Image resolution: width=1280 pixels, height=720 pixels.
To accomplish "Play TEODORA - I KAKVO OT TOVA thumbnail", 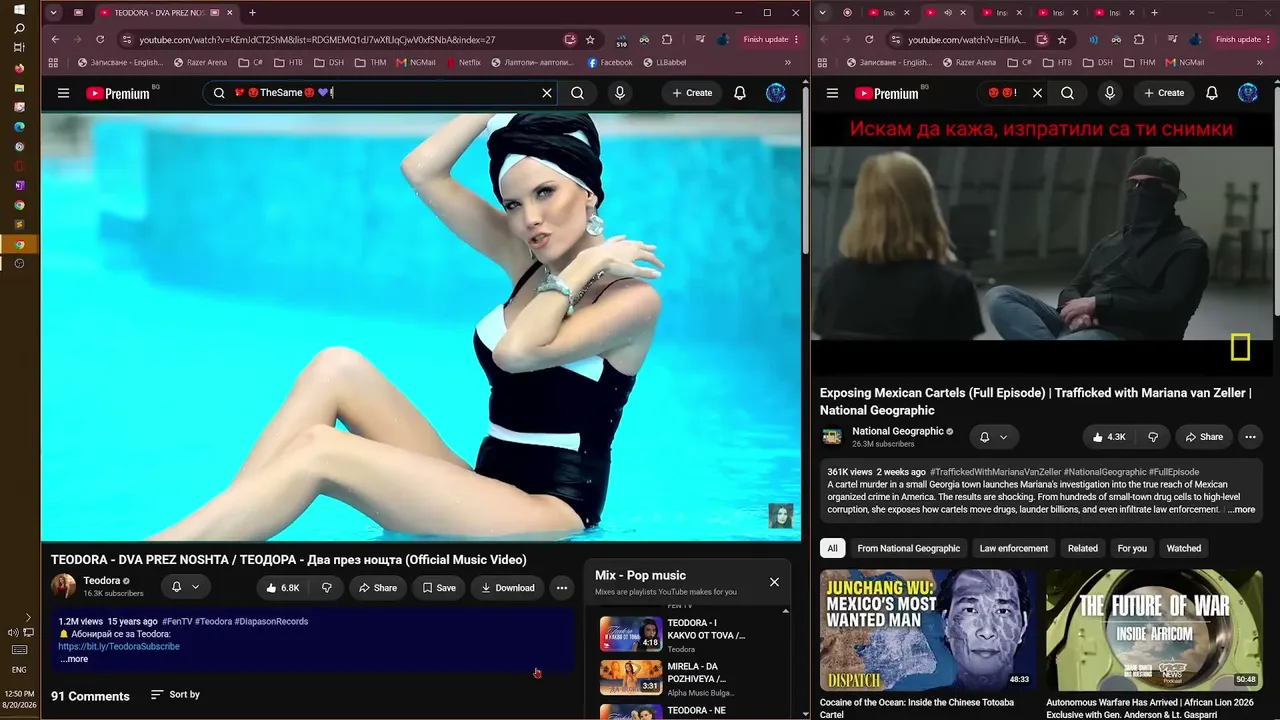I will [x=631, y=633].
